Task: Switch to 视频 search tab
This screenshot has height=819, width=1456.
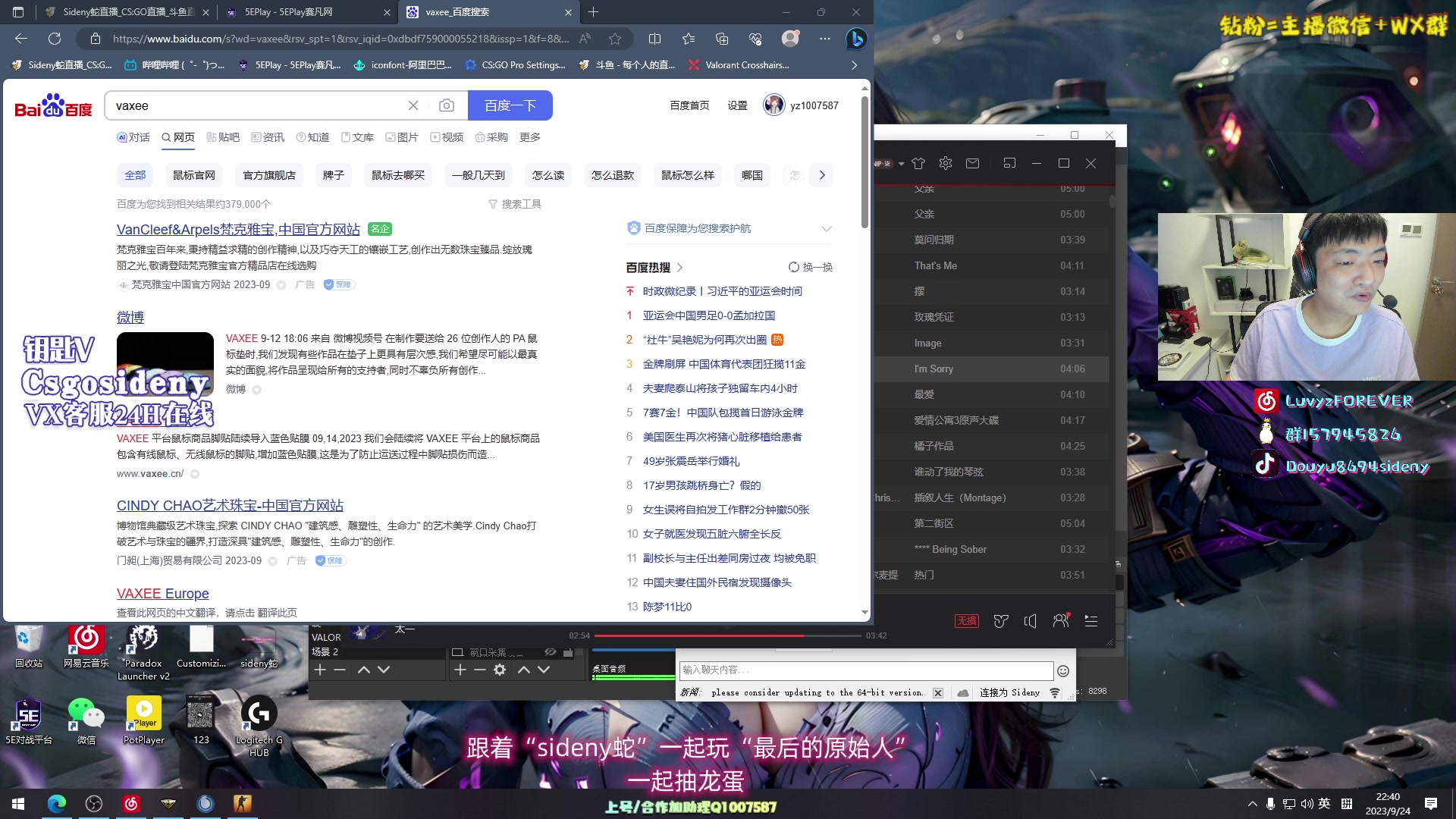Action: click(x=447, y=137)
